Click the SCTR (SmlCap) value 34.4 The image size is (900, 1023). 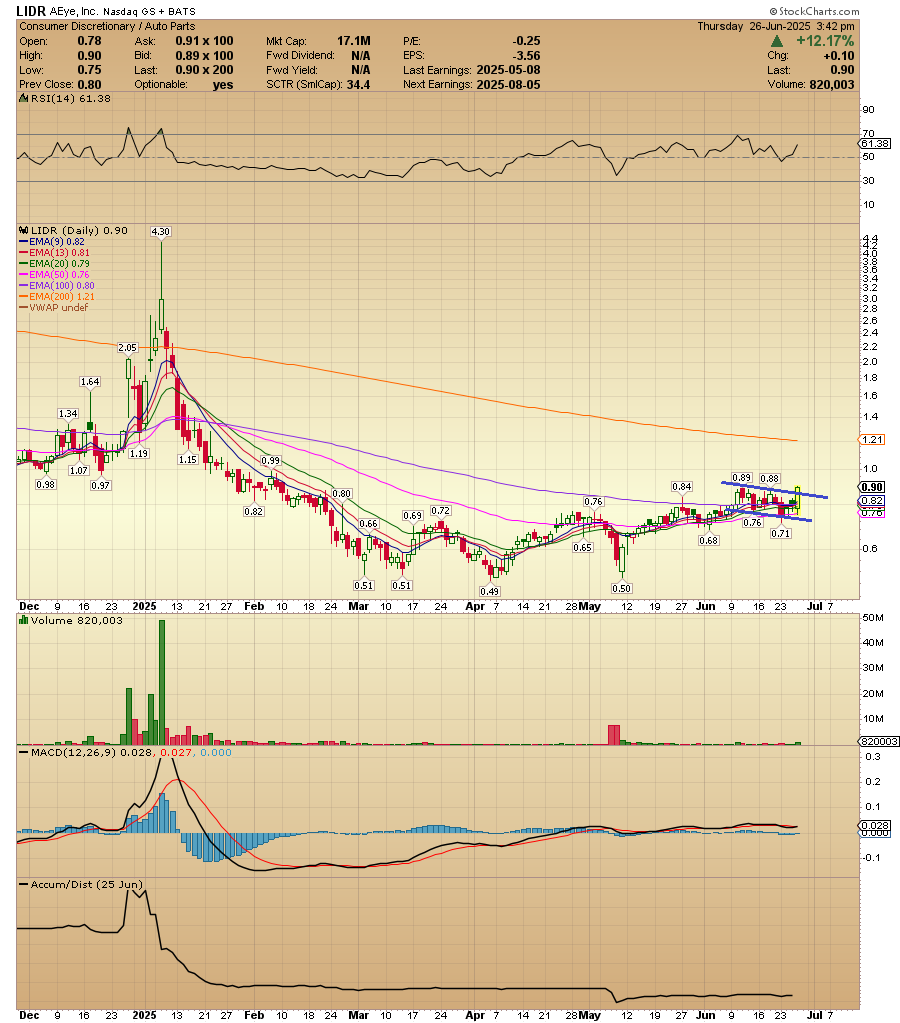[x=358, y=84]
